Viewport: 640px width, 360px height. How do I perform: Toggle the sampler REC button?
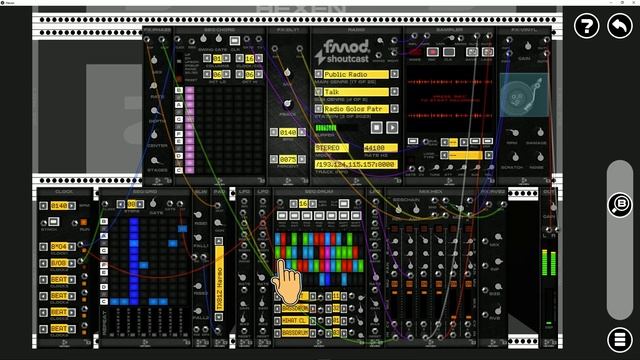(432, 52)
